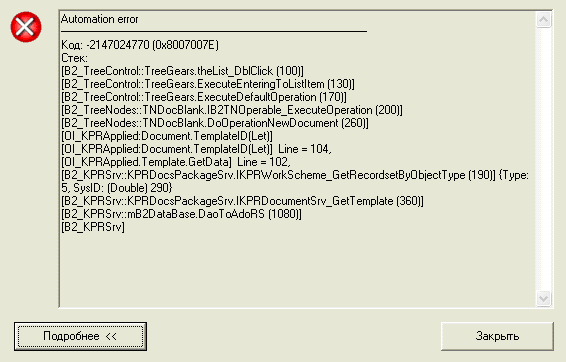Collapse details with Подробнее << button
The image size is (566, 362).
click(x=80, y=336)
